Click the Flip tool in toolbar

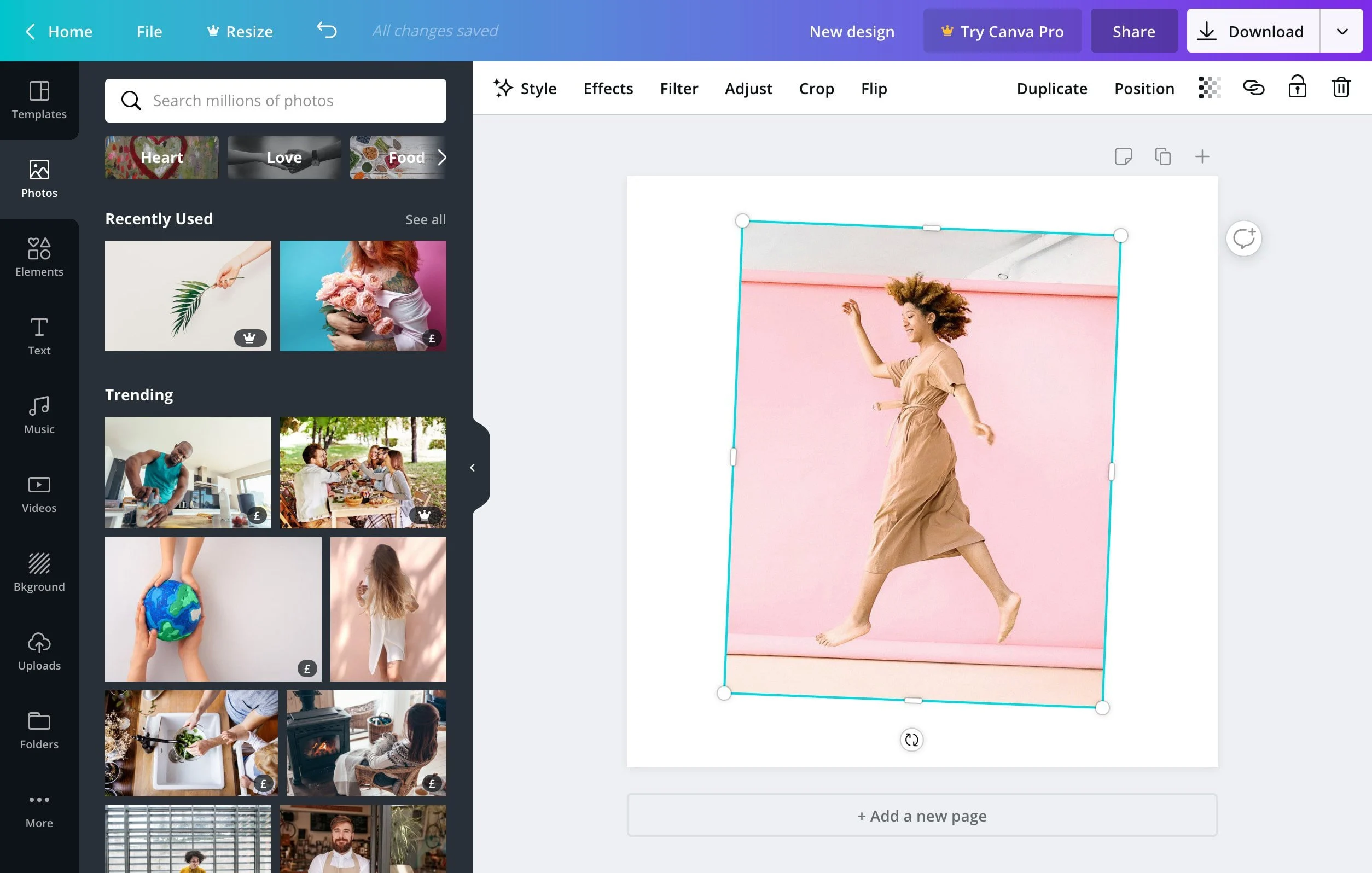pyautogui.click(x=874, y=88)
